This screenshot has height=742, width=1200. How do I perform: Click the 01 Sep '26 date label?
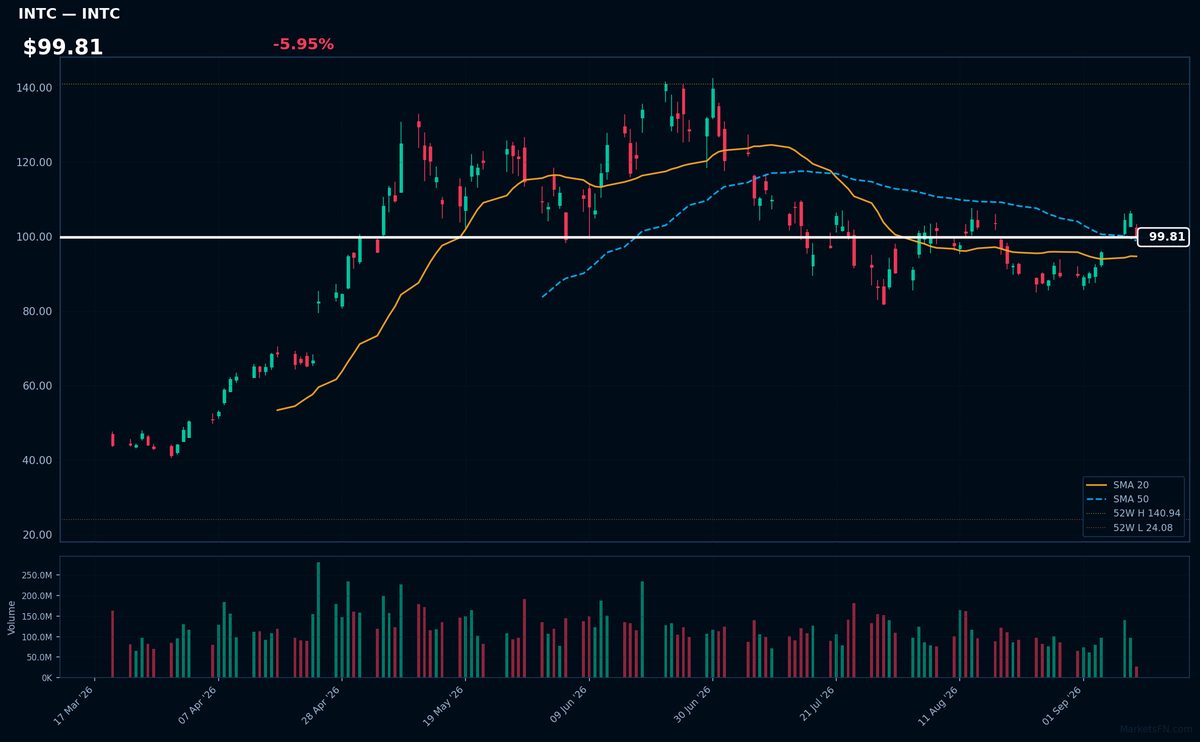1062,705
